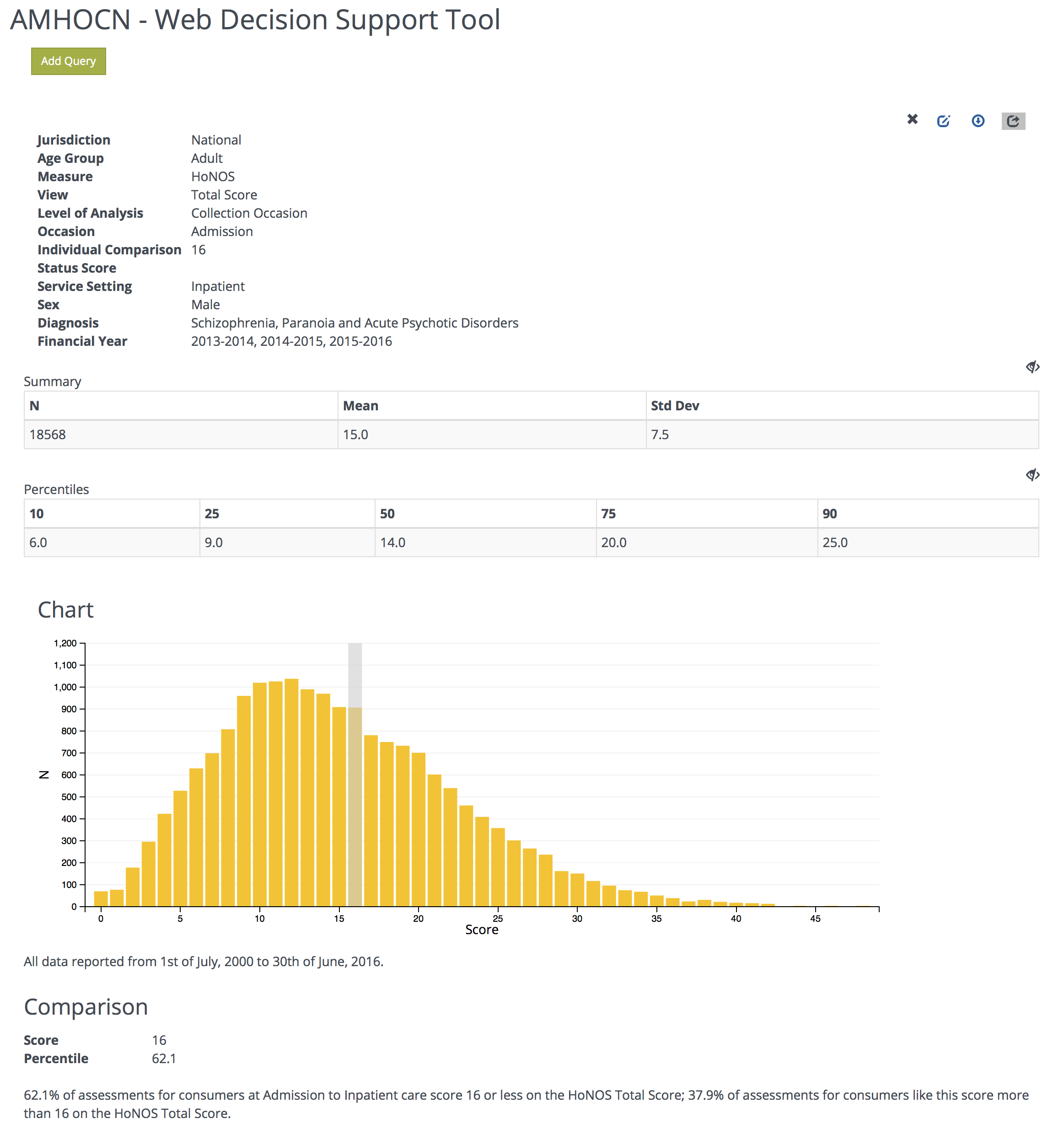Image resolution: width=1064 pixels, height=1129 pixels.
Task: Edit the query with the pencil icon
Action: tap(944, 120)
